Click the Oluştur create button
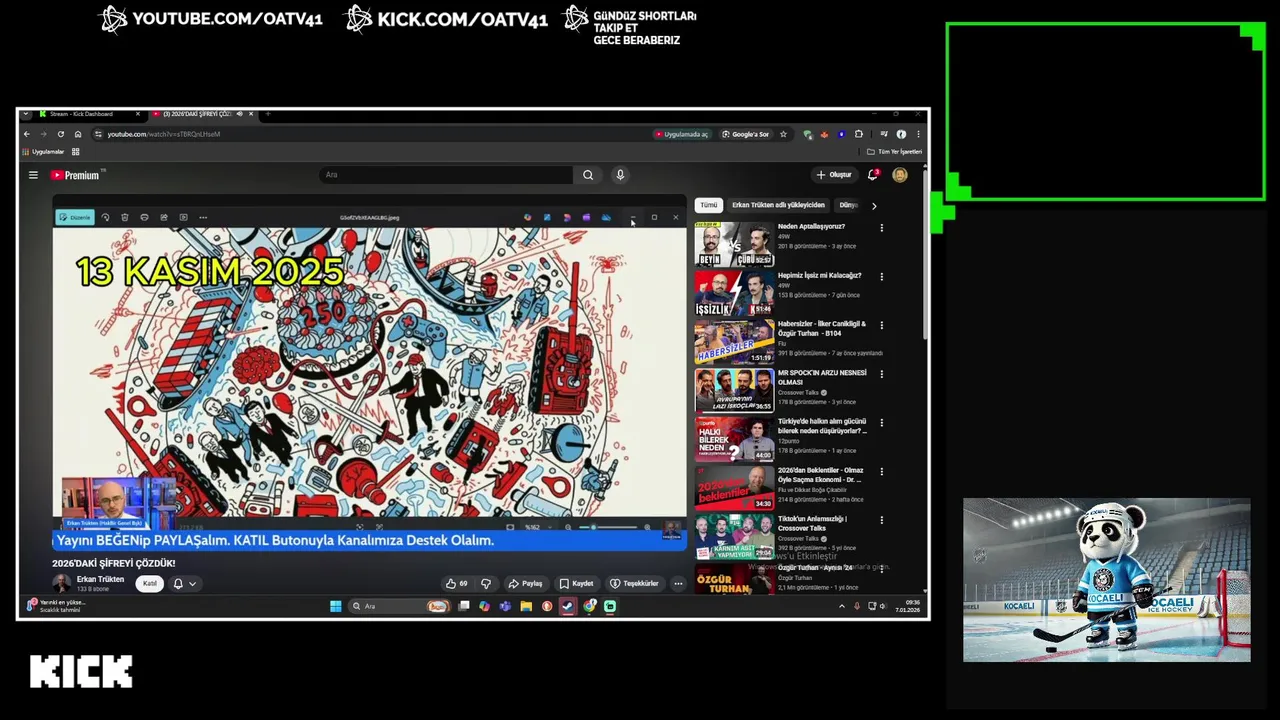This screenshot has width=1280, height=720. click(x=834, y=175)
